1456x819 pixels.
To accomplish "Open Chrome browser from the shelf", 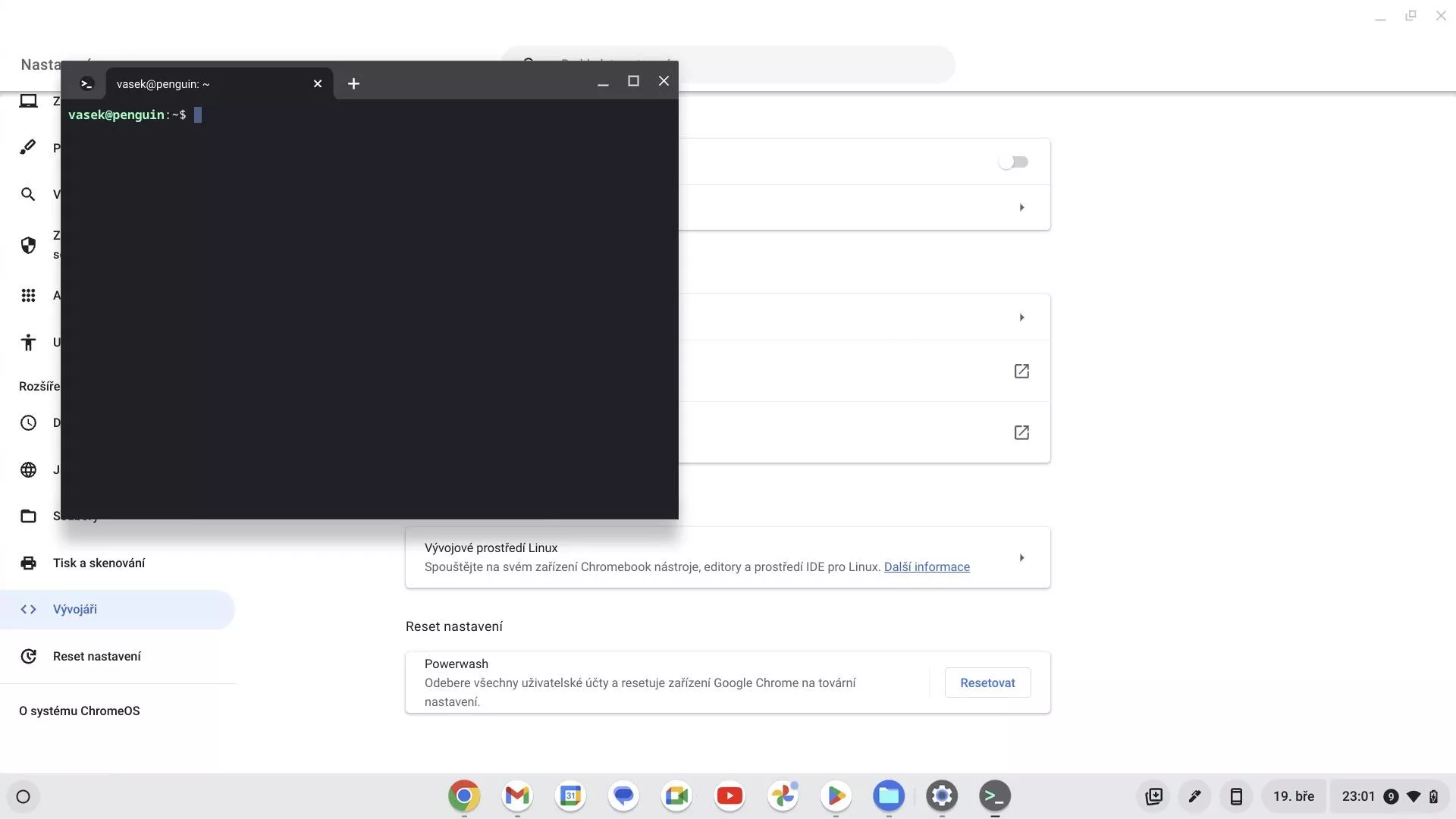I will (464, 796).
